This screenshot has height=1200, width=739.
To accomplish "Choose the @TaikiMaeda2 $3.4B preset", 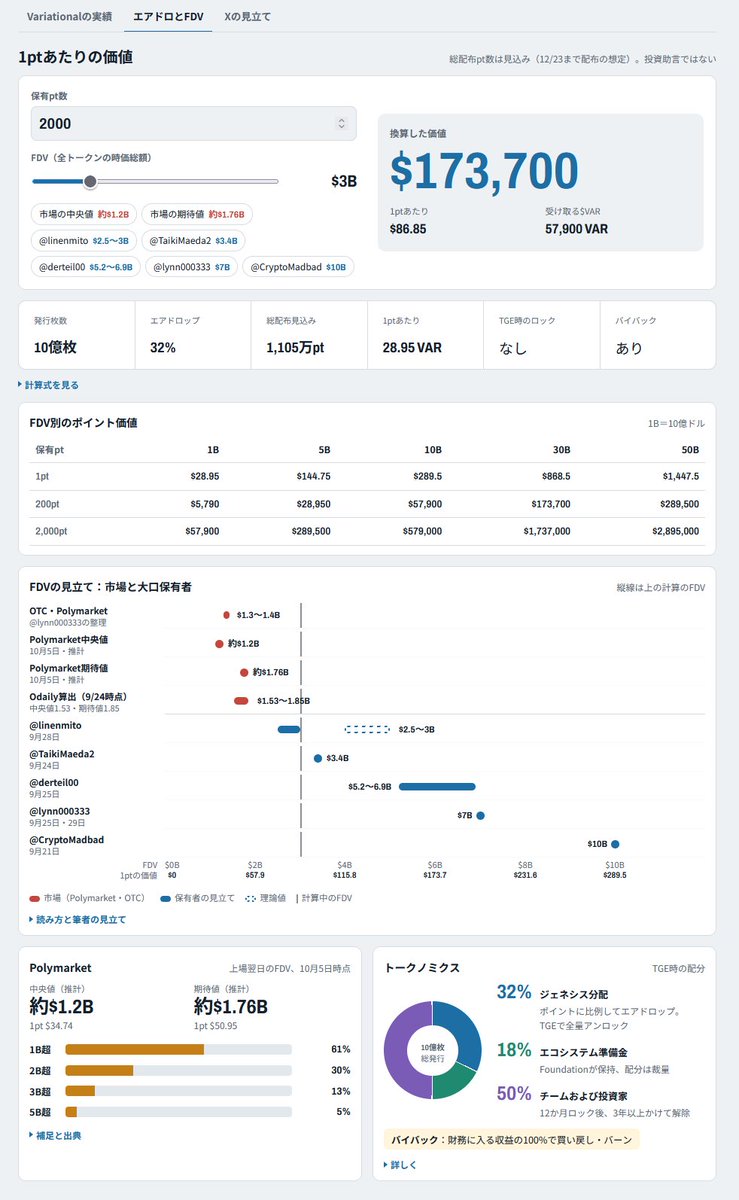I will coord(193,240).
